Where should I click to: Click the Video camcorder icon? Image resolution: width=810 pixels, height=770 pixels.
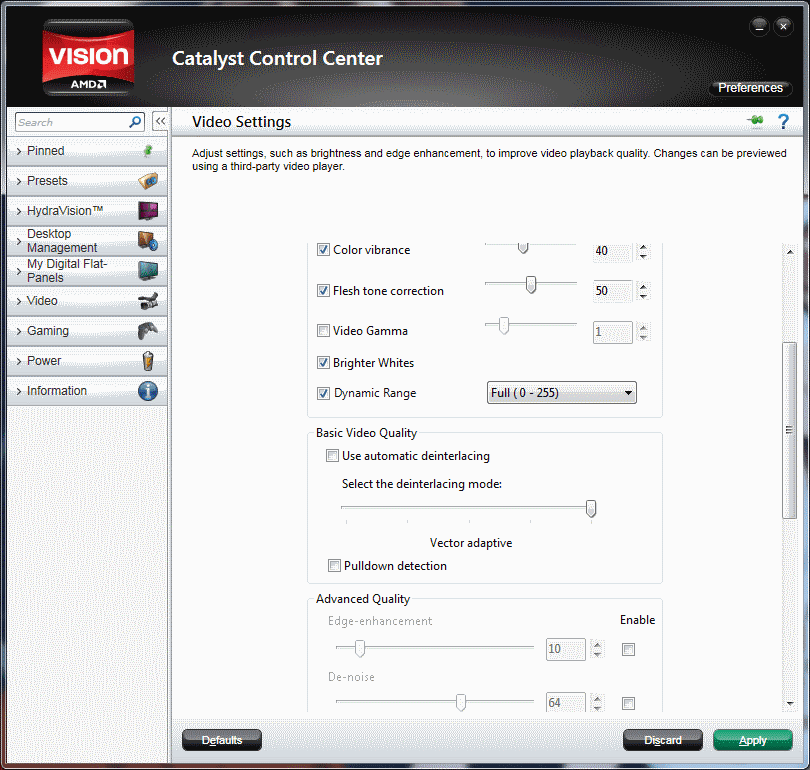[x=148, y=301]
